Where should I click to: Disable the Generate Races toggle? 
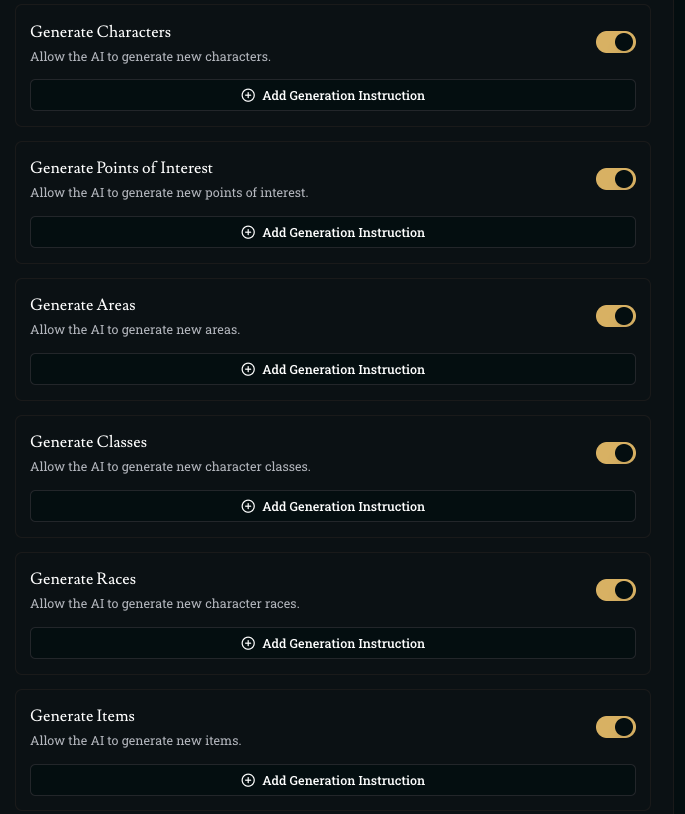coord(615,590)
